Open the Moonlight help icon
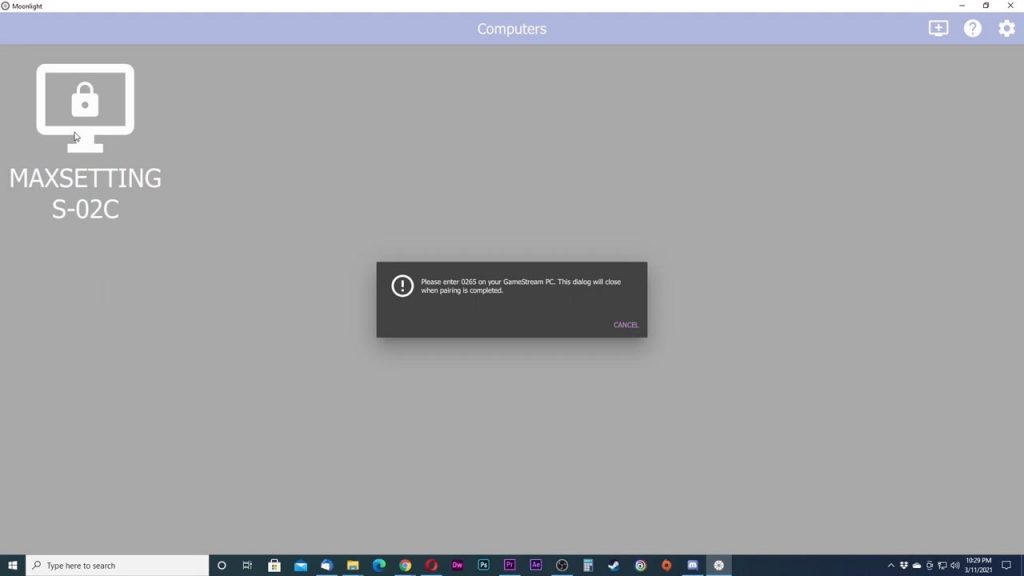Screen dimensions: 1024x576 click(972, 28)
